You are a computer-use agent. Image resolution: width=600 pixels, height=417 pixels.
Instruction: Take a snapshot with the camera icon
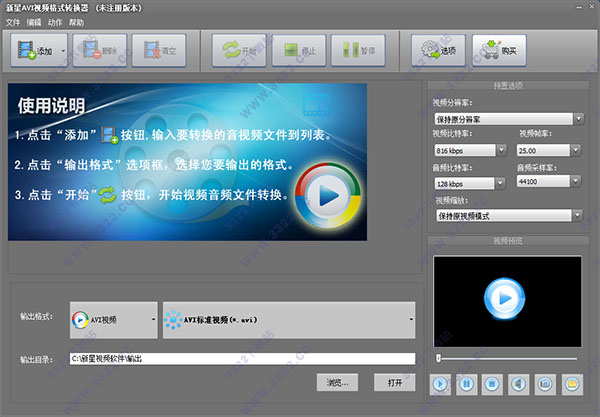545,383
